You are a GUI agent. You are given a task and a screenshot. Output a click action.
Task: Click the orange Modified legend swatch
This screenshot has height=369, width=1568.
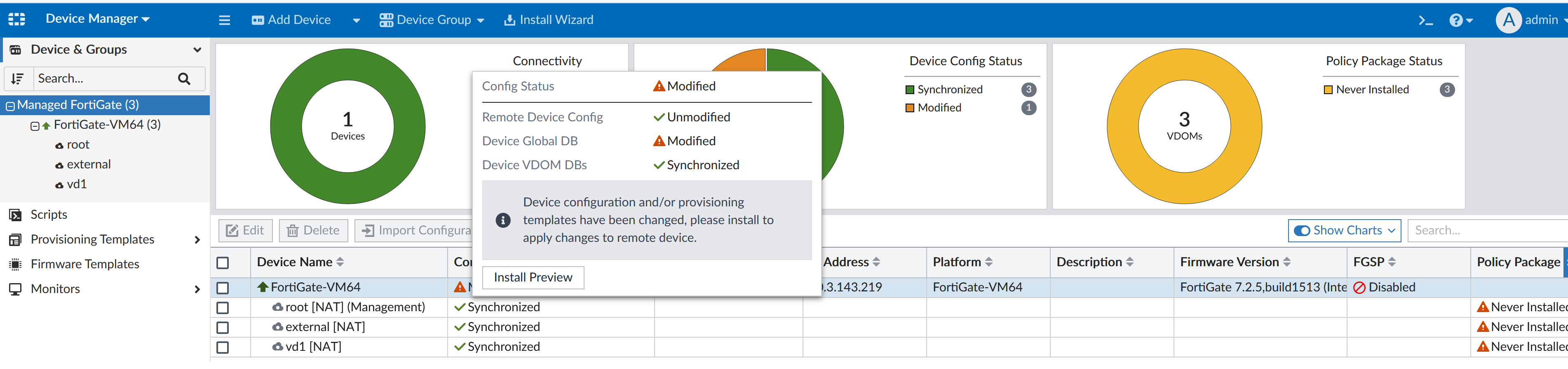pos(910,108)
